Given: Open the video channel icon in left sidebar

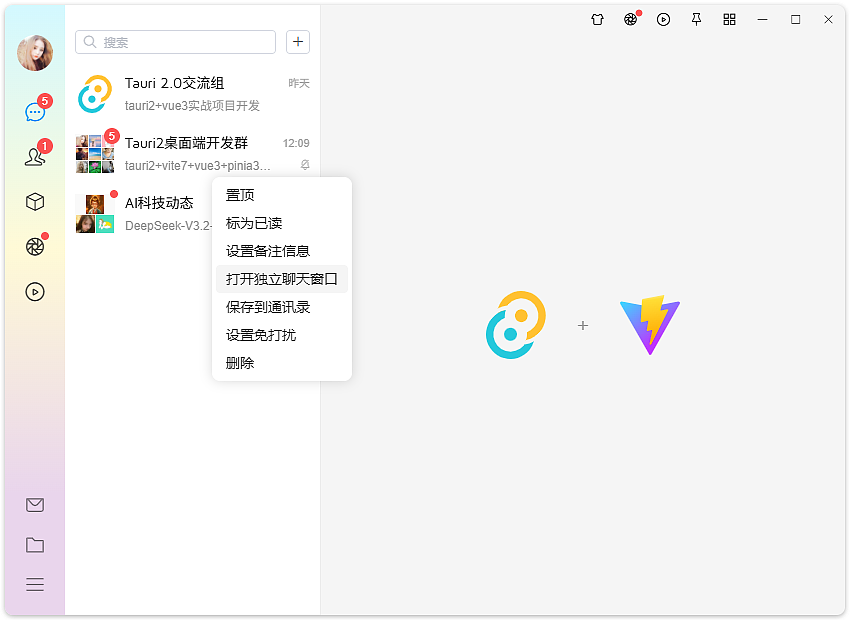Looking at the screenshot, I should click(35, 291).
